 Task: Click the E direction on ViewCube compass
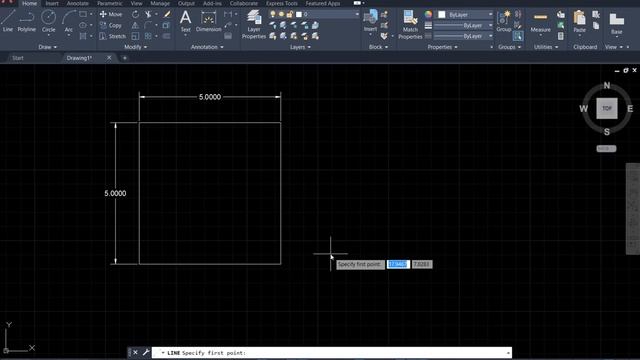point(630,109)
